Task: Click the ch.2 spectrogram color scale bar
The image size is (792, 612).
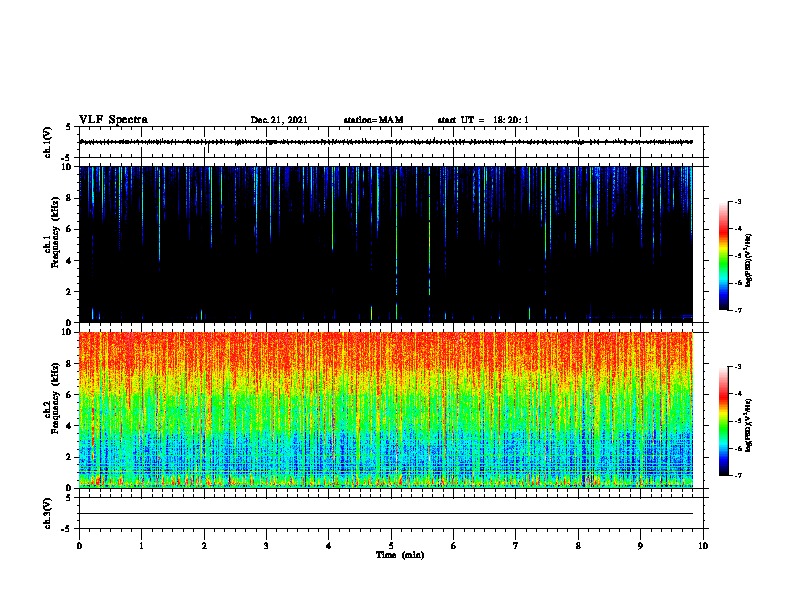Action: pyautogui.click(x=723, y=421)
